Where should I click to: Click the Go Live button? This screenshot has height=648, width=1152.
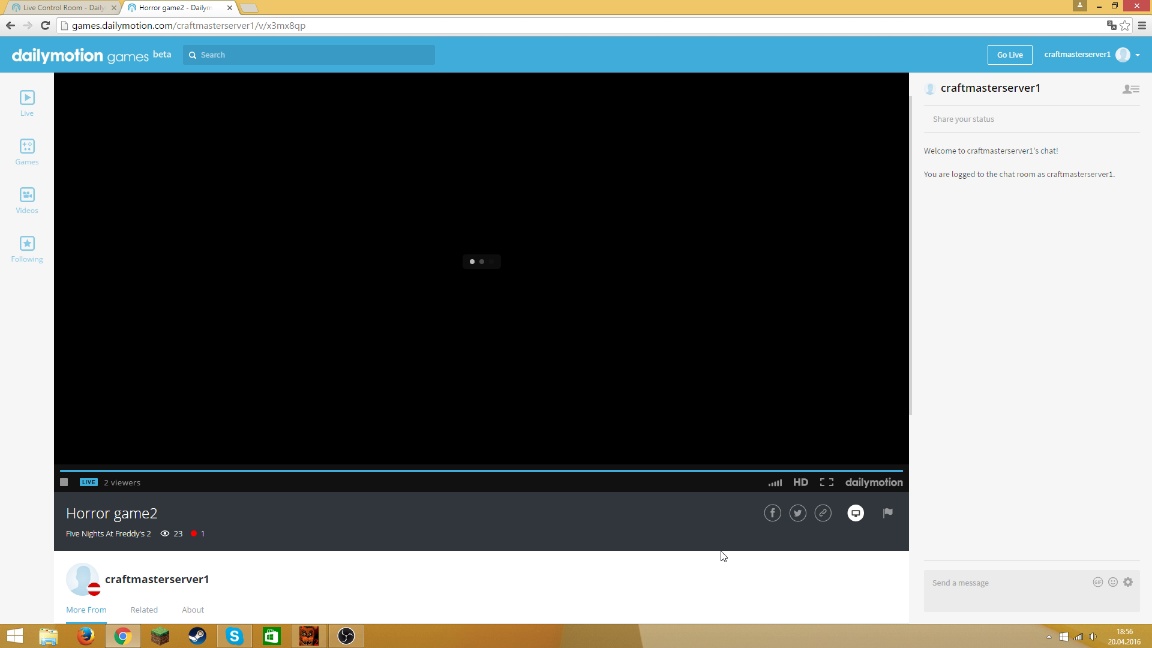(x=1009, y=55)
